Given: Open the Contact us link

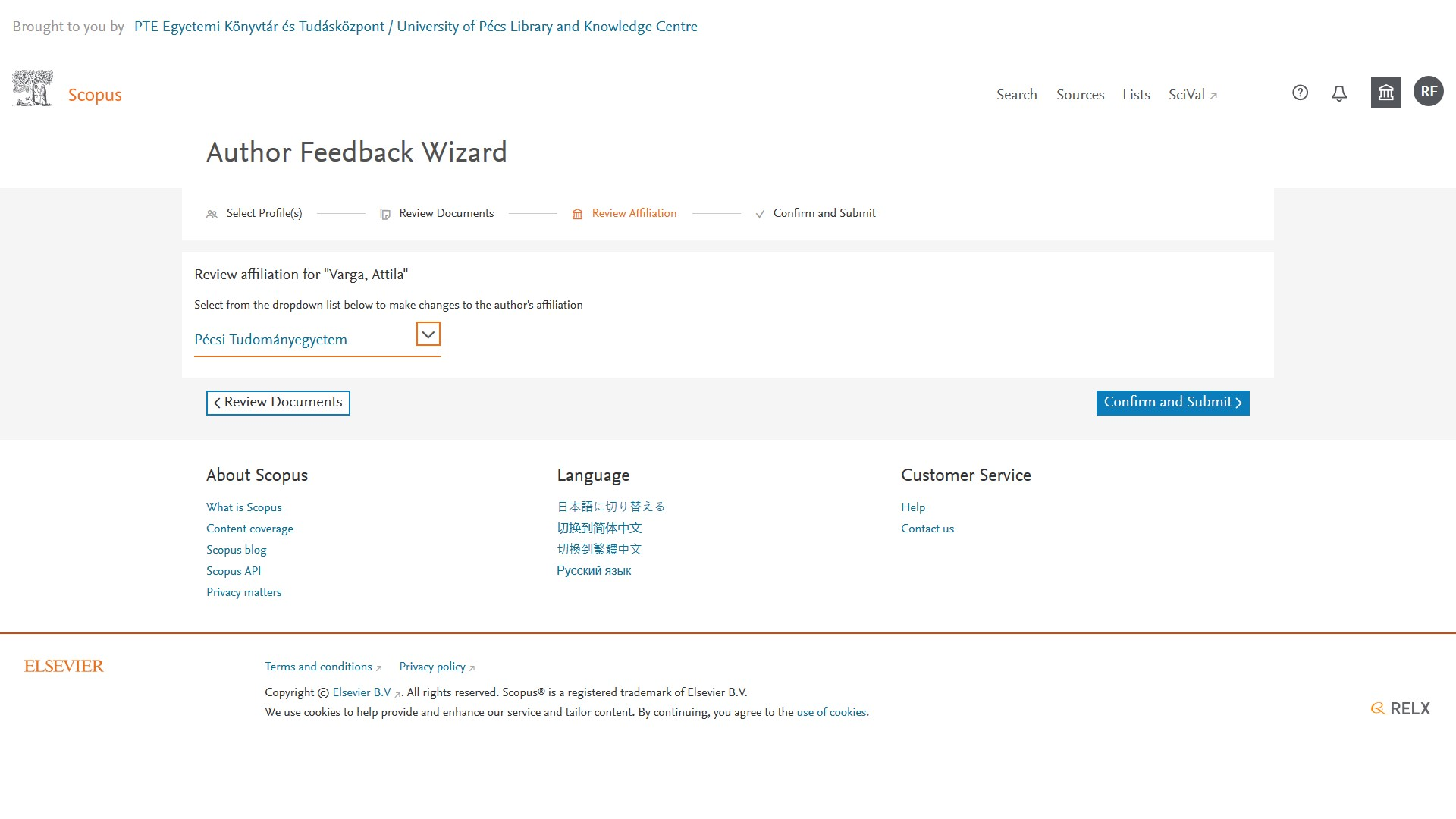Looking at the screenshot, I should coord(927,529).
